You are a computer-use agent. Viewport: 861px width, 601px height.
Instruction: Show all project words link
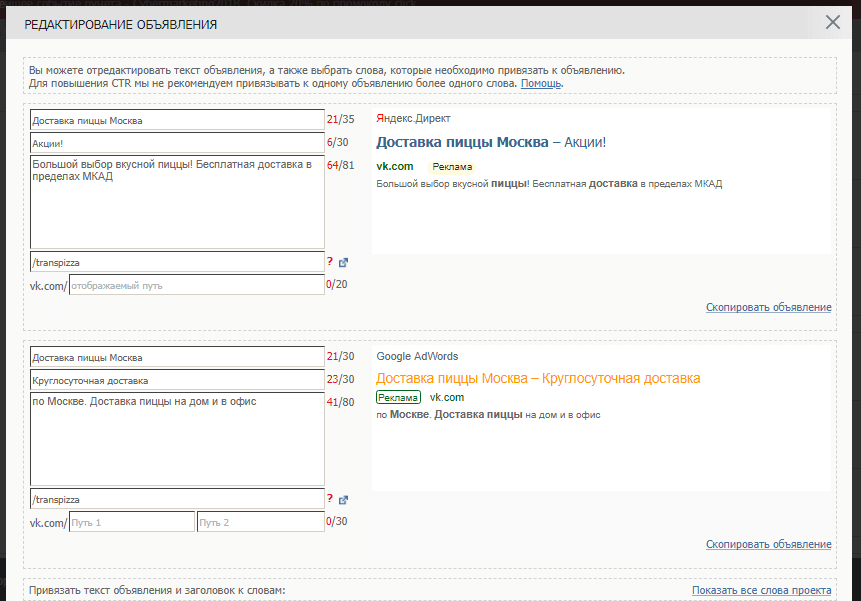pyautogui.click(x=761, y=591)
